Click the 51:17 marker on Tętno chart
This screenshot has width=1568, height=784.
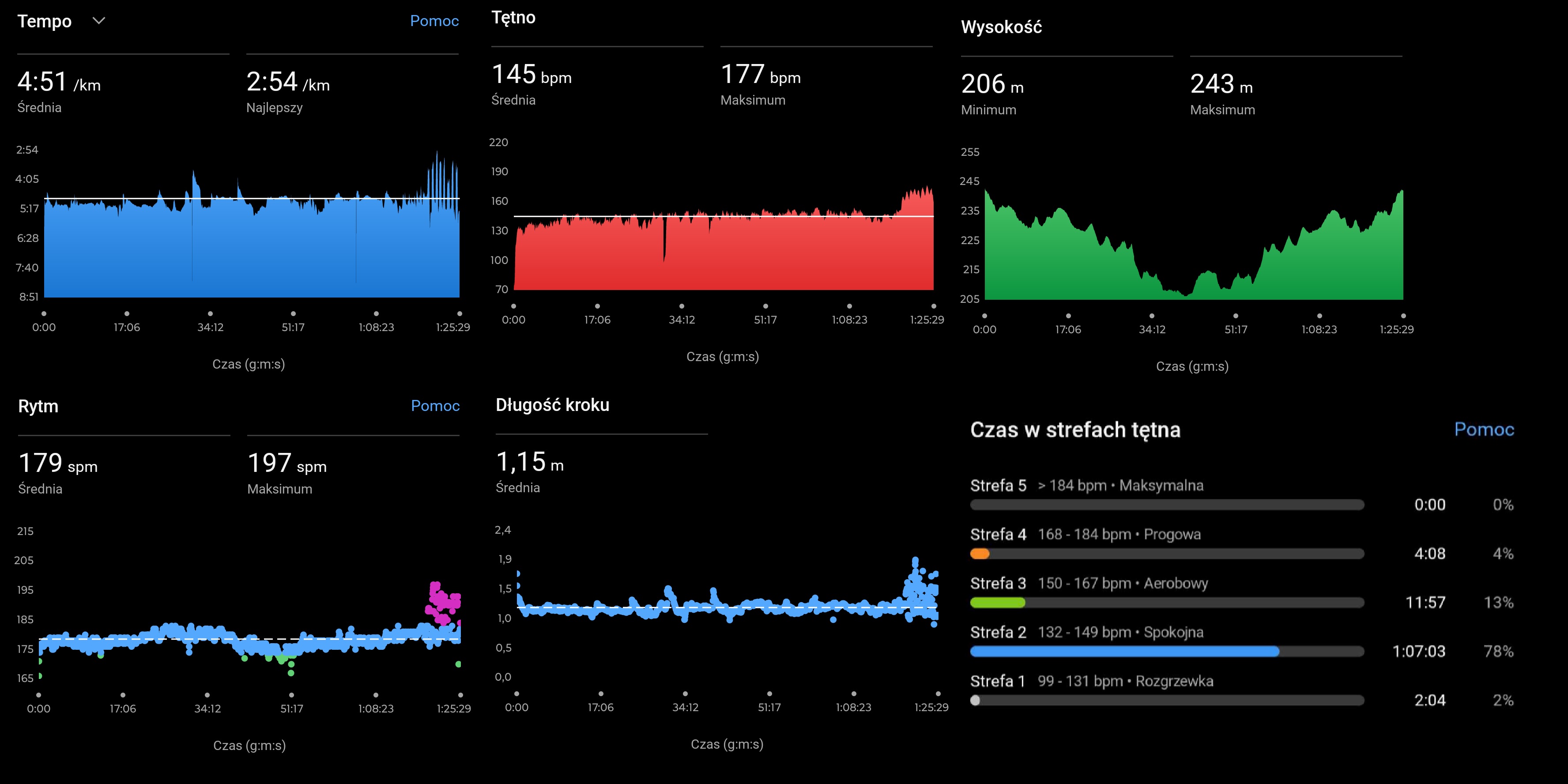(765, 307)
